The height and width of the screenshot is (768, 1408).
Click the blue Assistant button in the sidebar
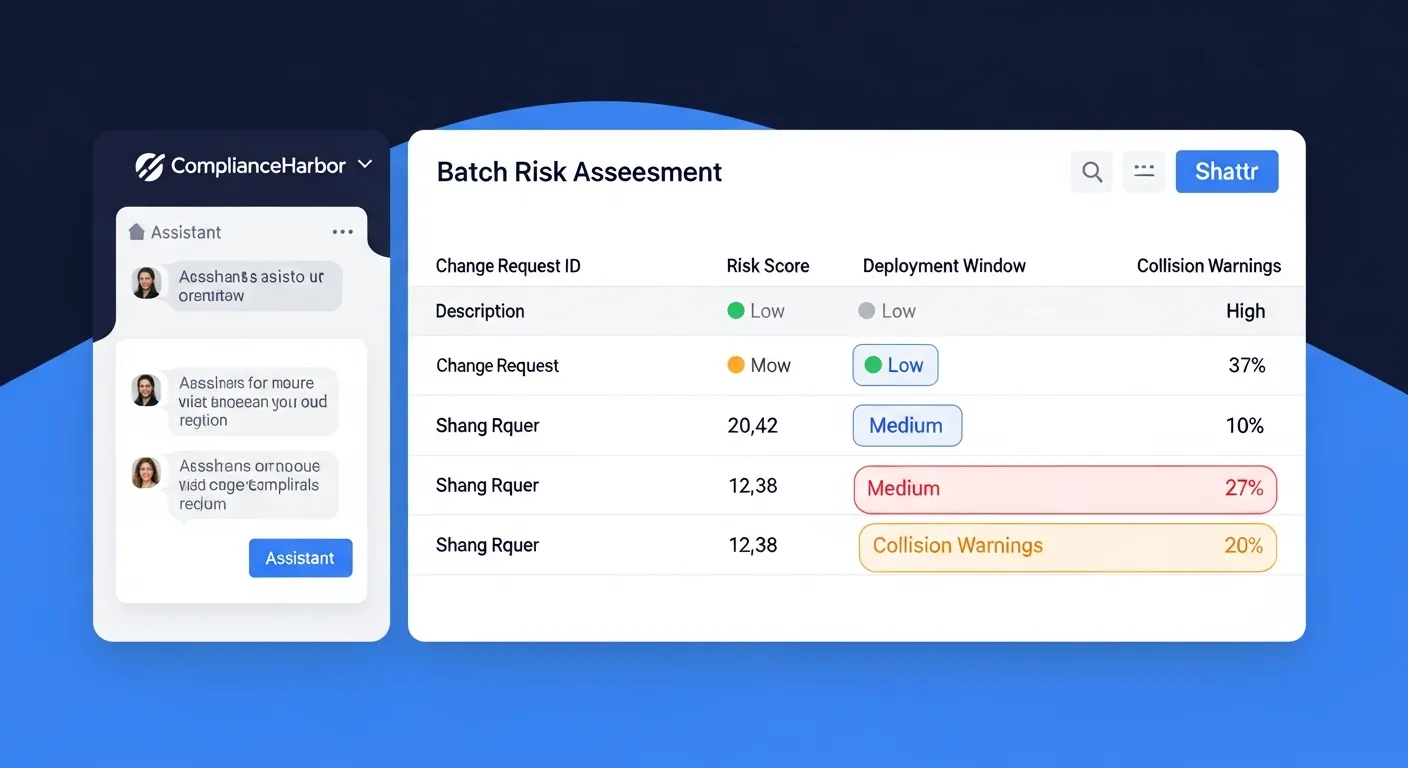click(300, 558)
